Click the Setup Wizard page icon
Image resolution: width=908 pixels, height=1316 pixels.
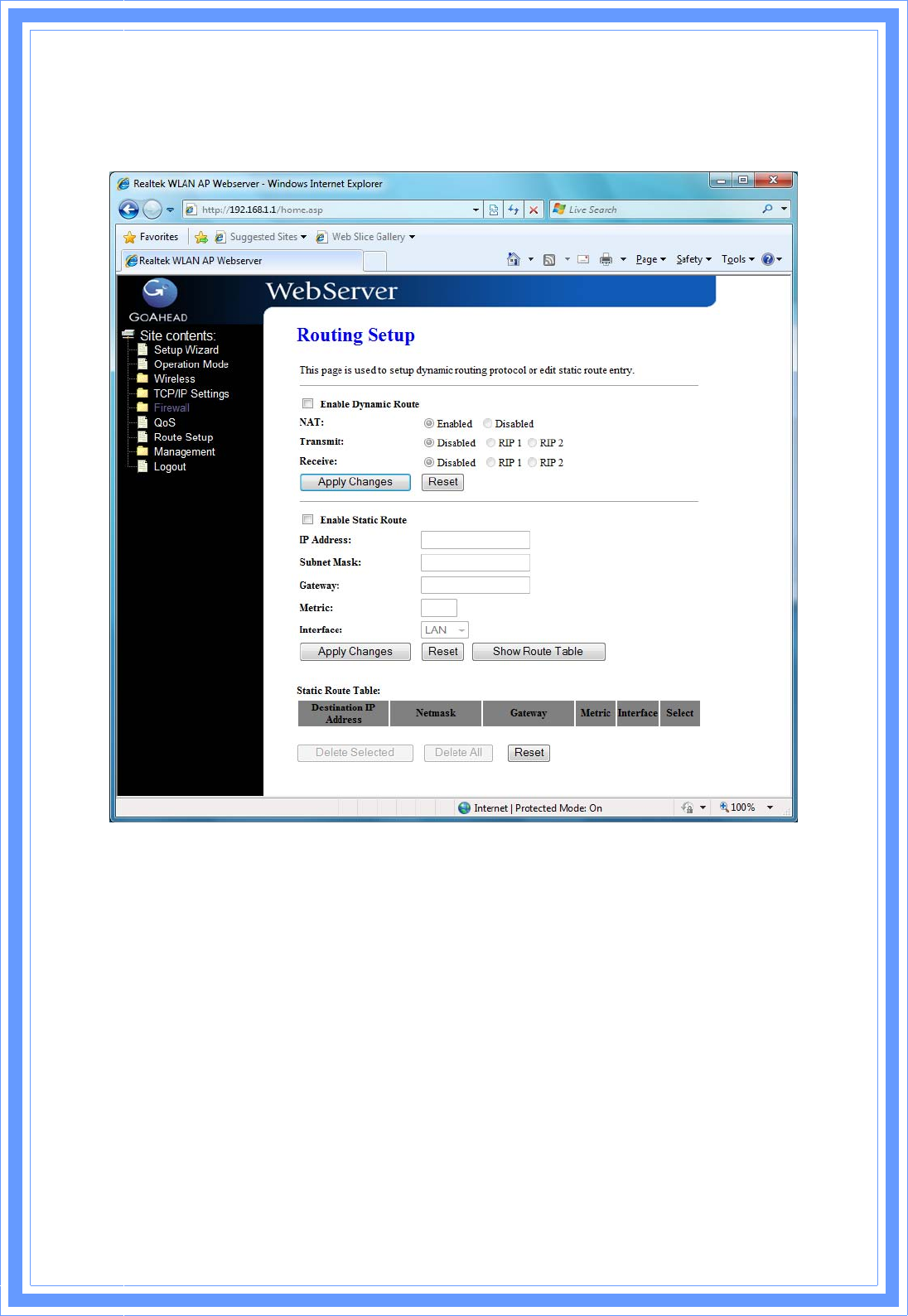142,349
